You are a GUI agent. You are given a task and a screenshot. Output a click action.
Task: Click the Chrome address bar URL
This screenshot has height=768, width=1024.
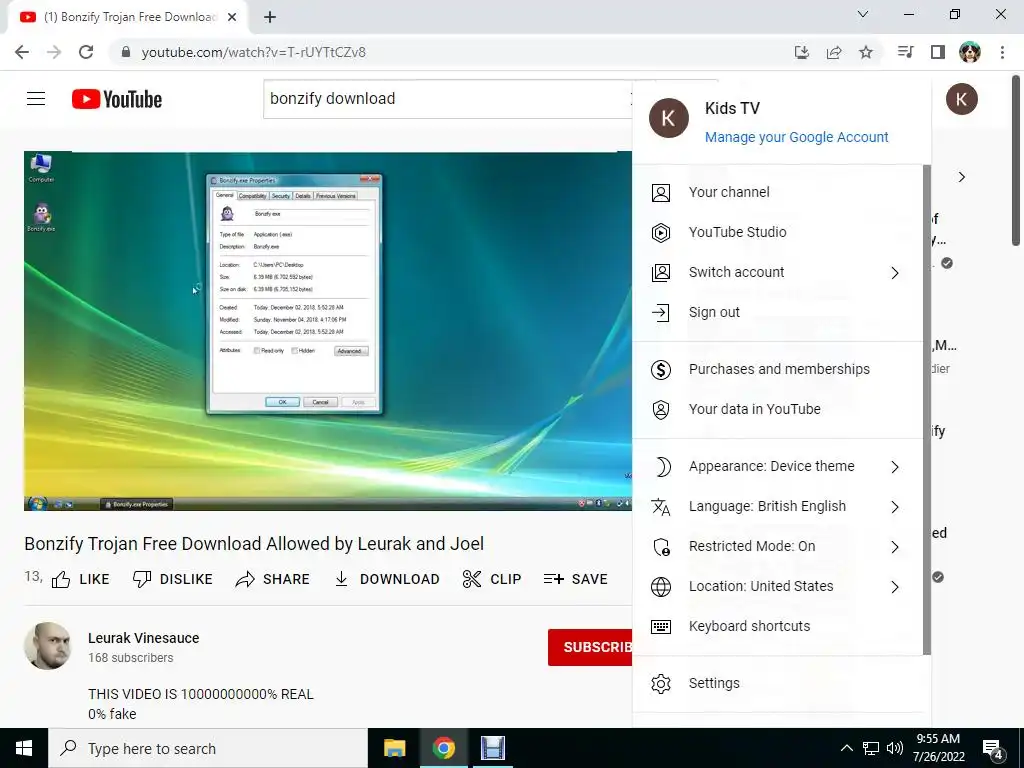pyautogui.click(x=253, y=52)
